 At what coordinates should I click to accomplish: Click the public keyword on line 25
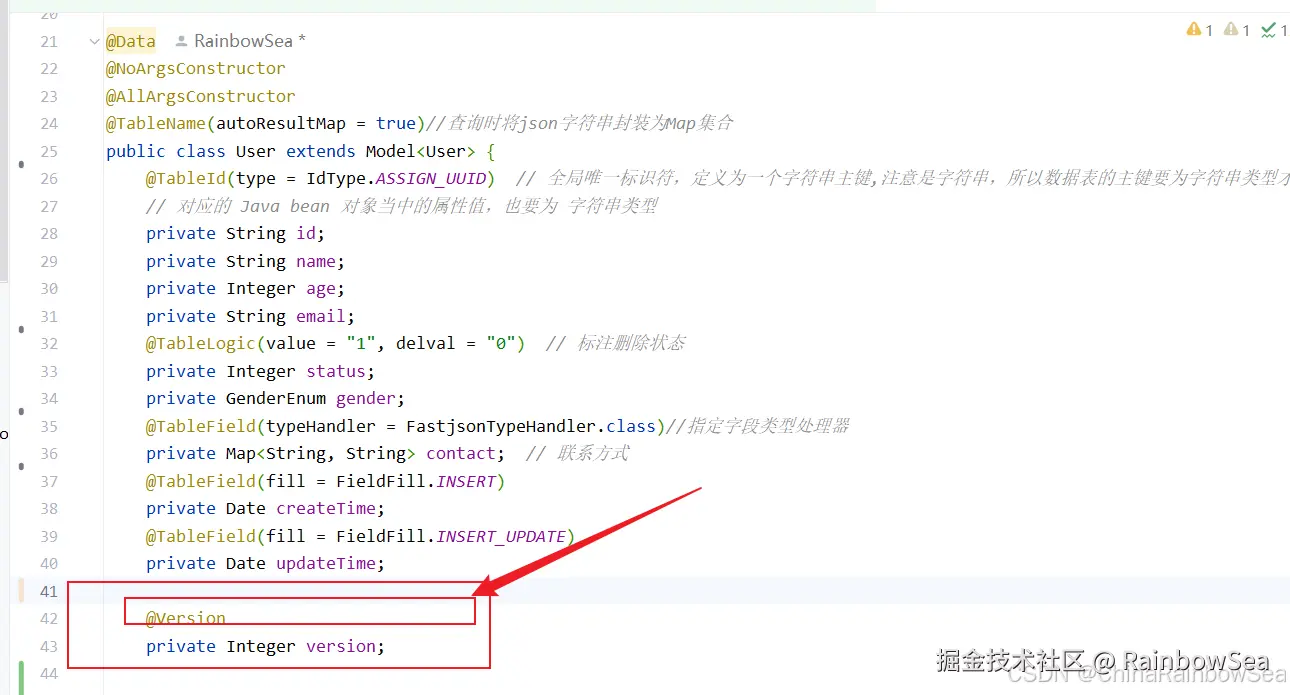pos(136,151)
